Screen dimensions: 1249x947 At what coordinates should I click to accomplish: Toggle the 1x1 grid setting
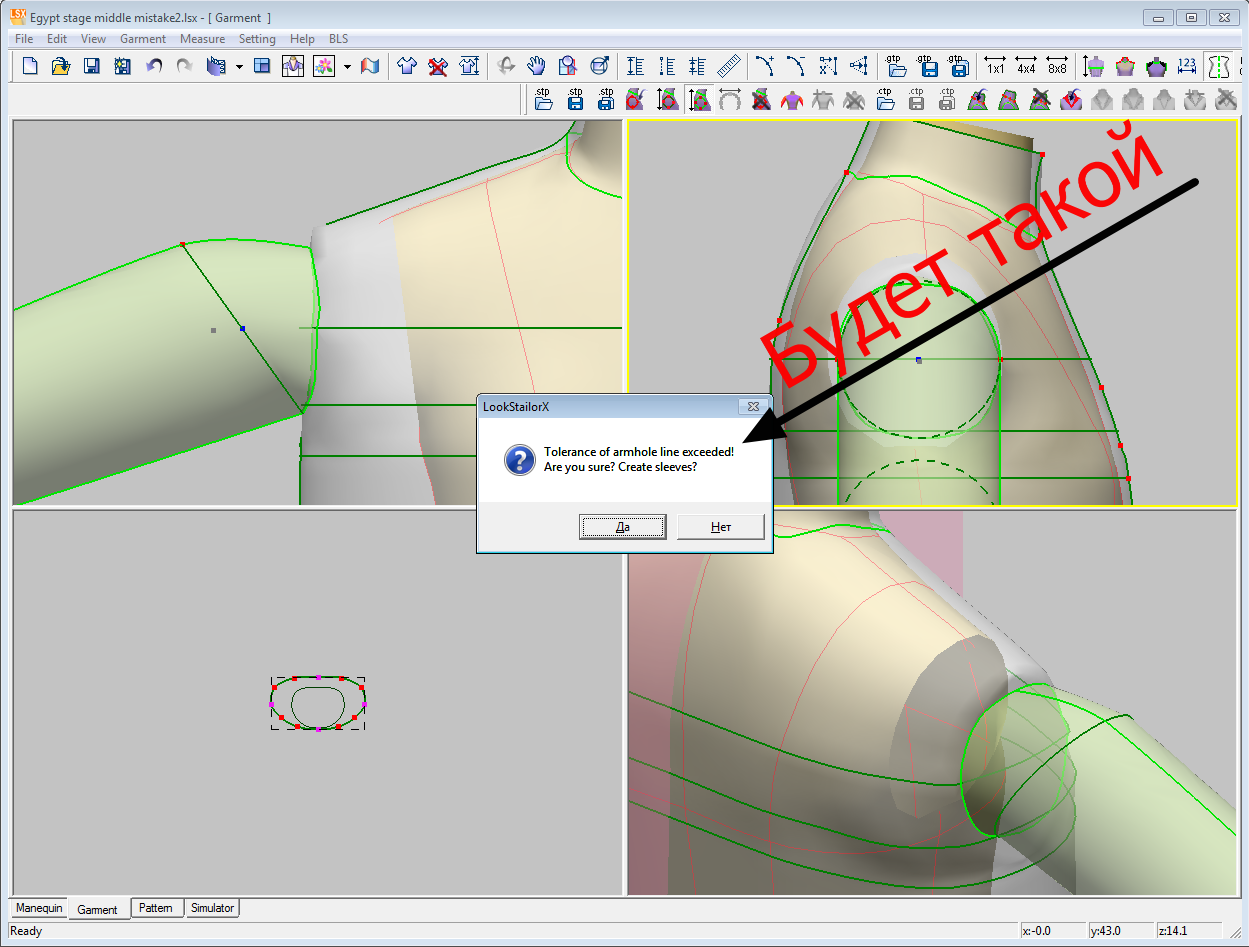pyautogui.click(x=995, y=66)
